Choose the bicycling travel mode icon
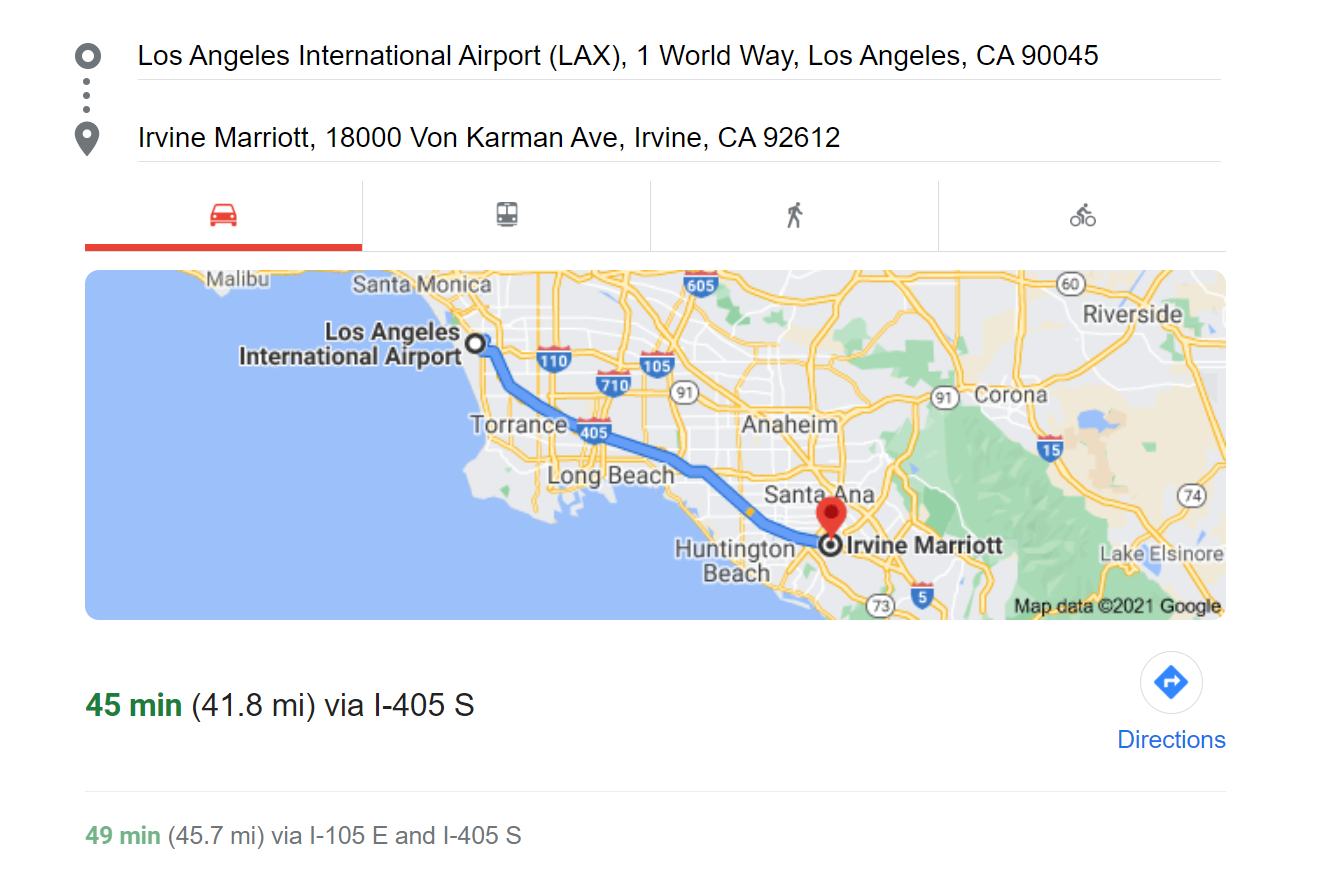The image size is (1339, 877). tap(1083, 215)
